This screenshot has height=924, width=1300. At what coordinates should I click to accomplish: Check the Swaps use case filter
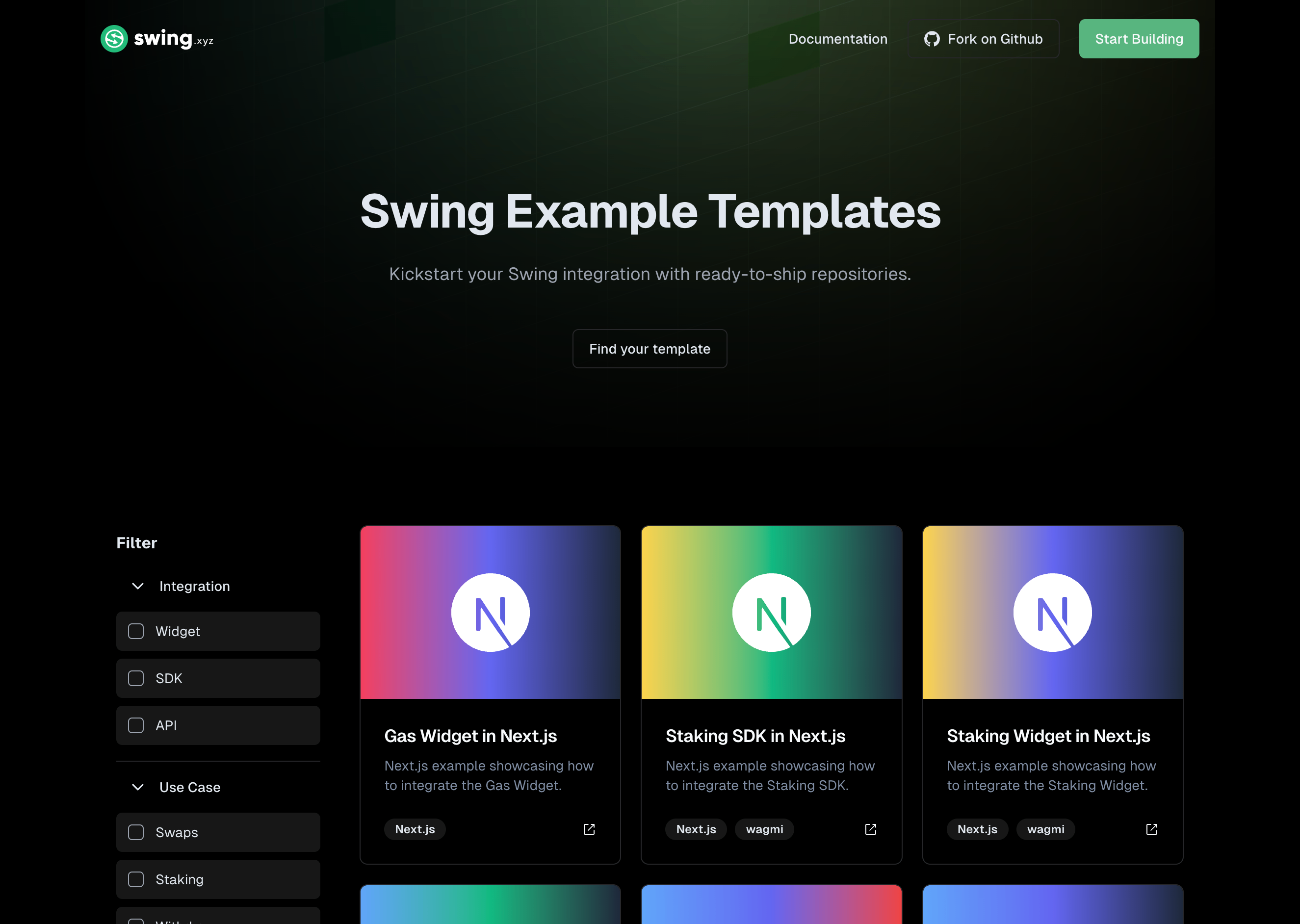coord(135,832)
